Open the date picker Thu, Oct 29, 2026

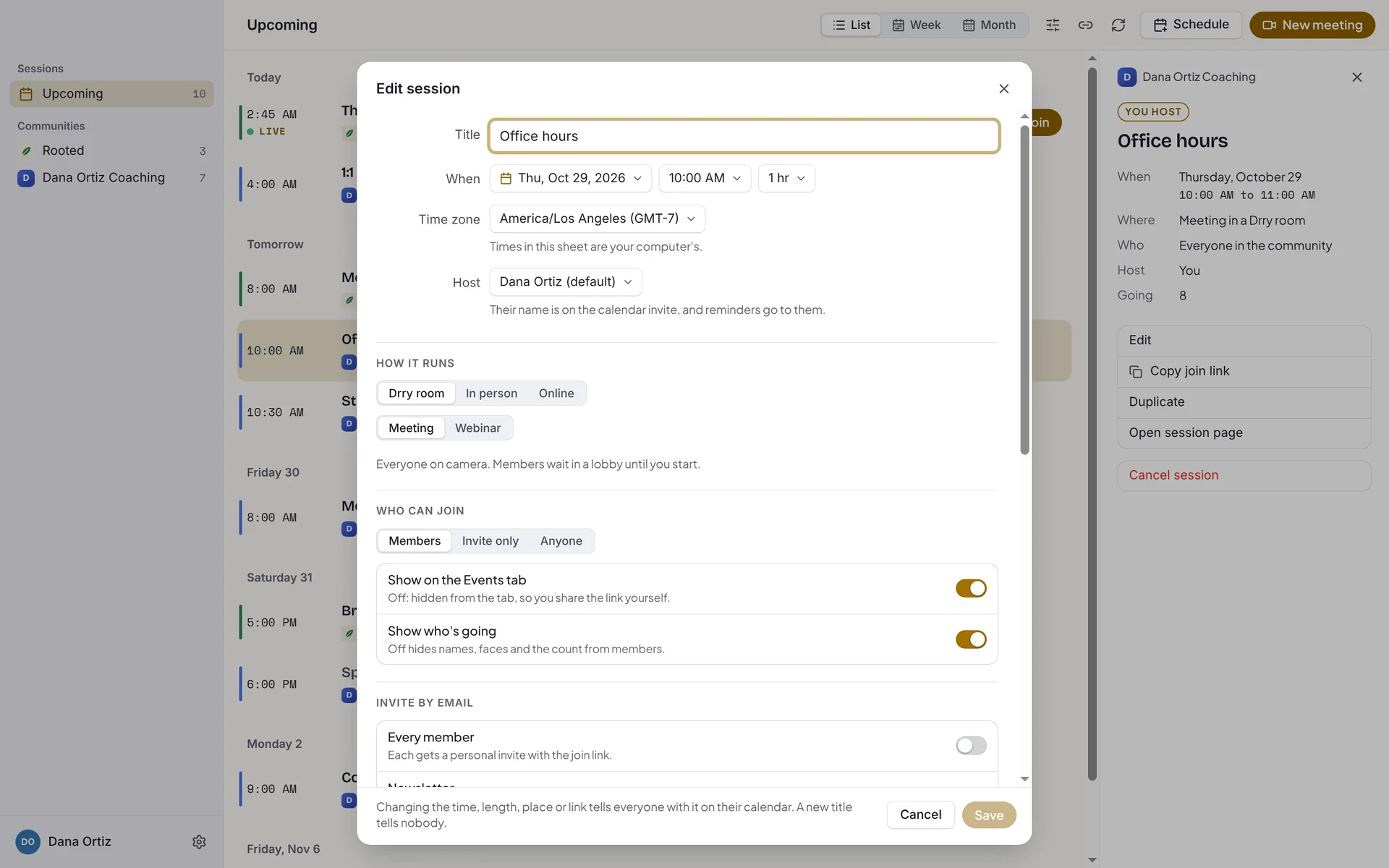pyautogui.click(x=570, y=178)
